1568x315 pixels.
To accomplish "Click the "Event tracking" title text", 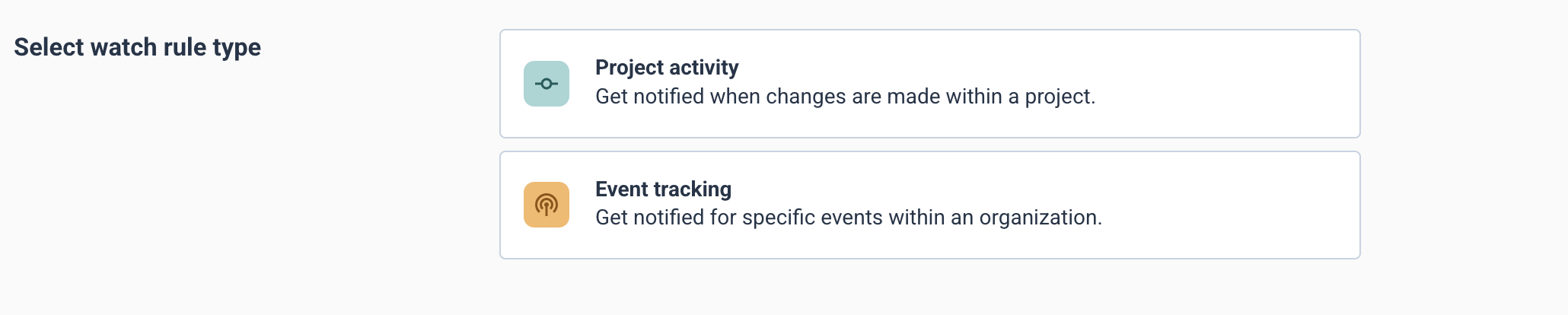I will click(x=663, y=189).
